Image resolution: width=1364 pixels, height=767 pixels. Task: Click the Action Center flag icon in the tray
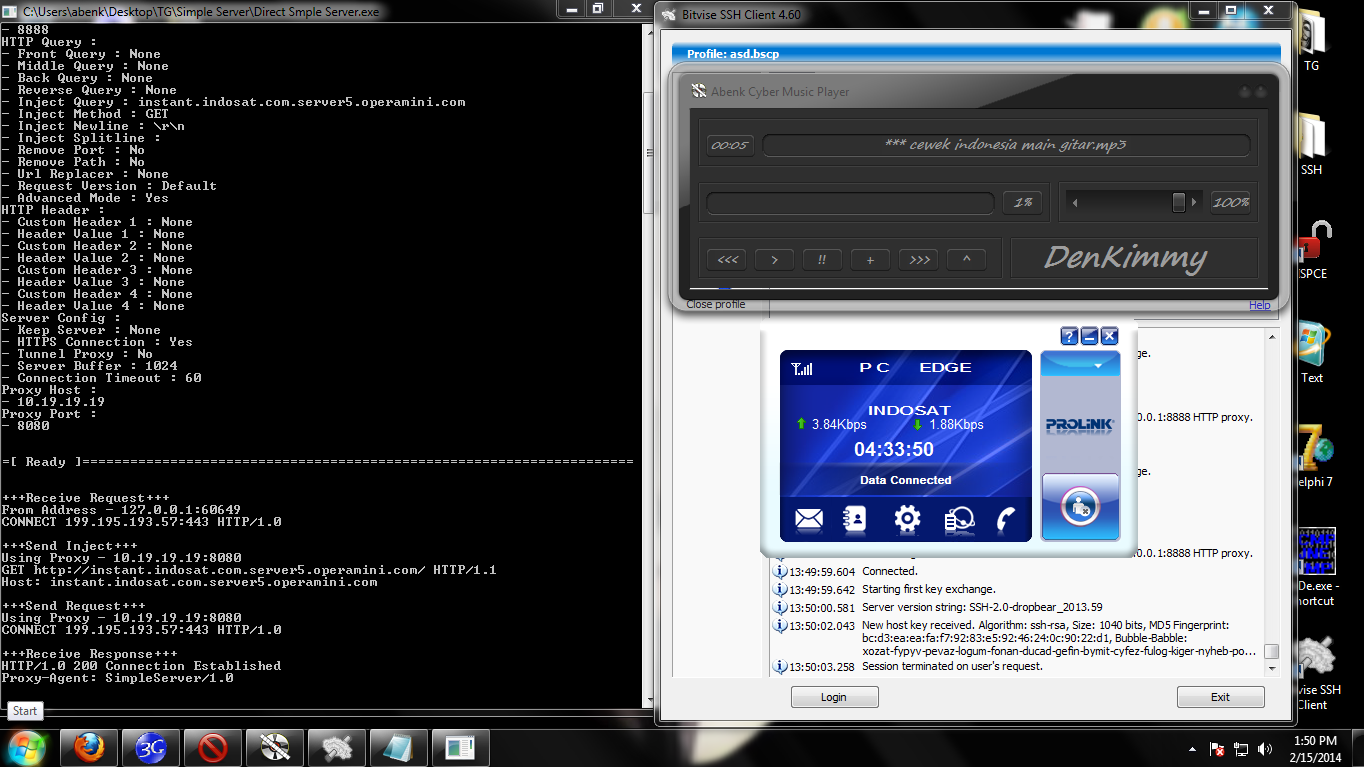[x=1217, y=748]
